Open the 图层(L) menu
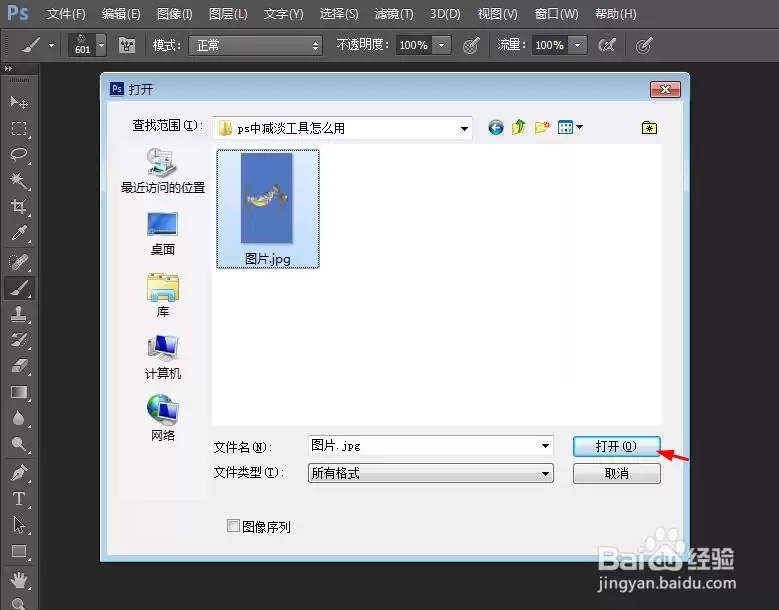 point(228,14)
